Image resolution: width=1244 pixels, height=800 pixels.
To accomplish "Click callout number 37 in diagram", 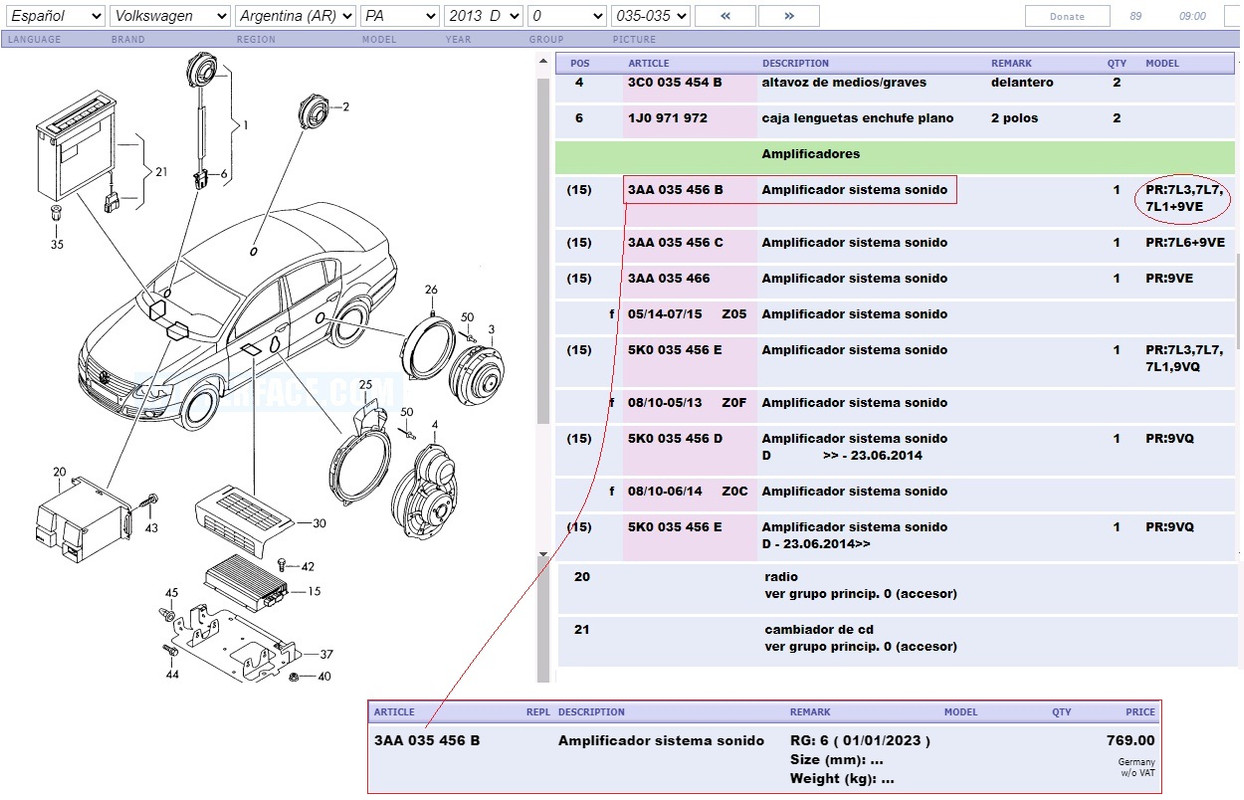I will coord(326,654).
